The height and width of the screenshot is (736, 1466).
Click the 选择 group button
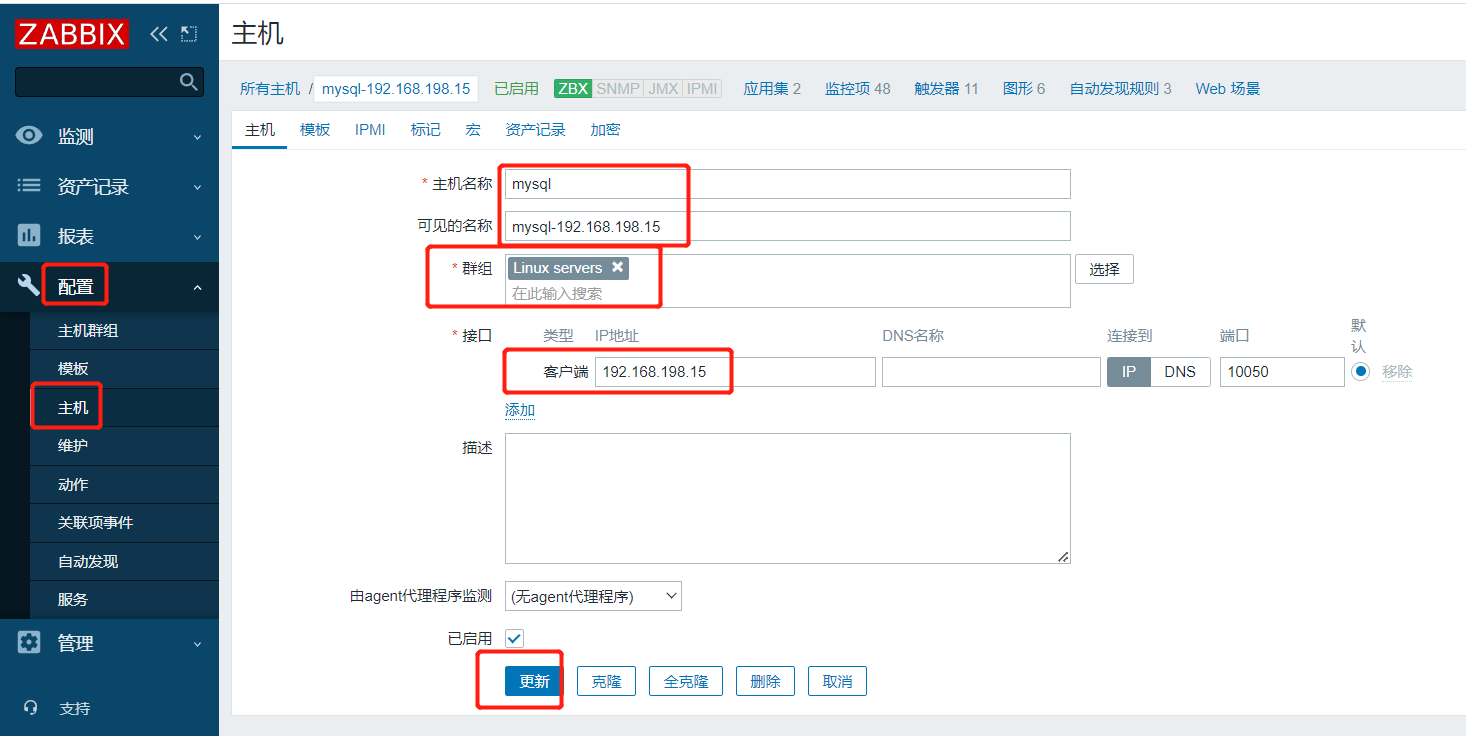click(1104, 269)
